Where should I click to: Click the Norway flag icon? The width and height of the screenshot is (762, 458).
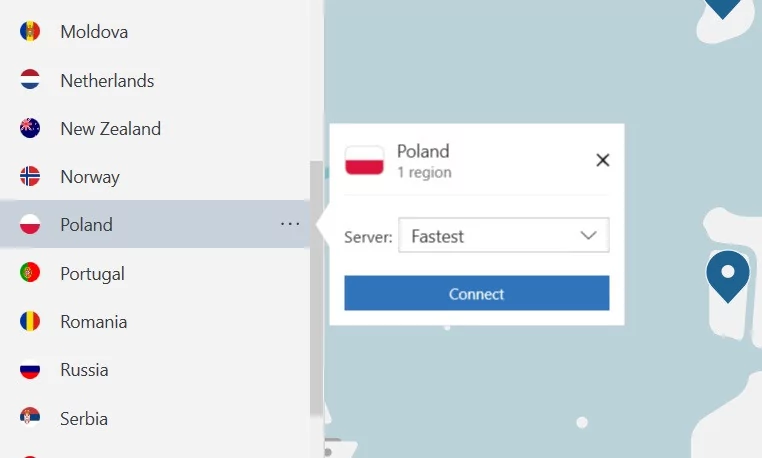point(30,176)
